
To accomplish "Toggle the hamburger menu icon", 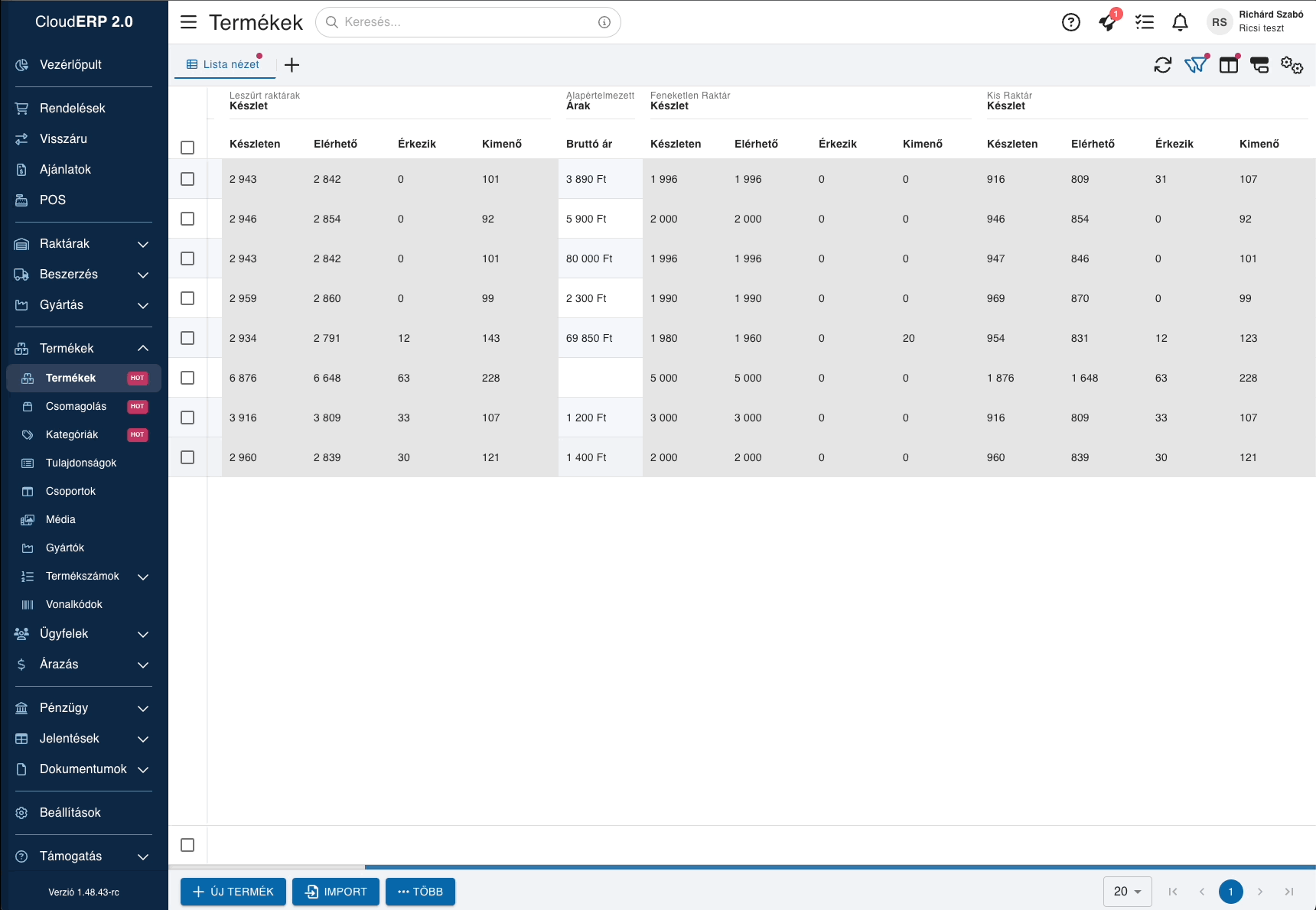I will click(188, 22).
